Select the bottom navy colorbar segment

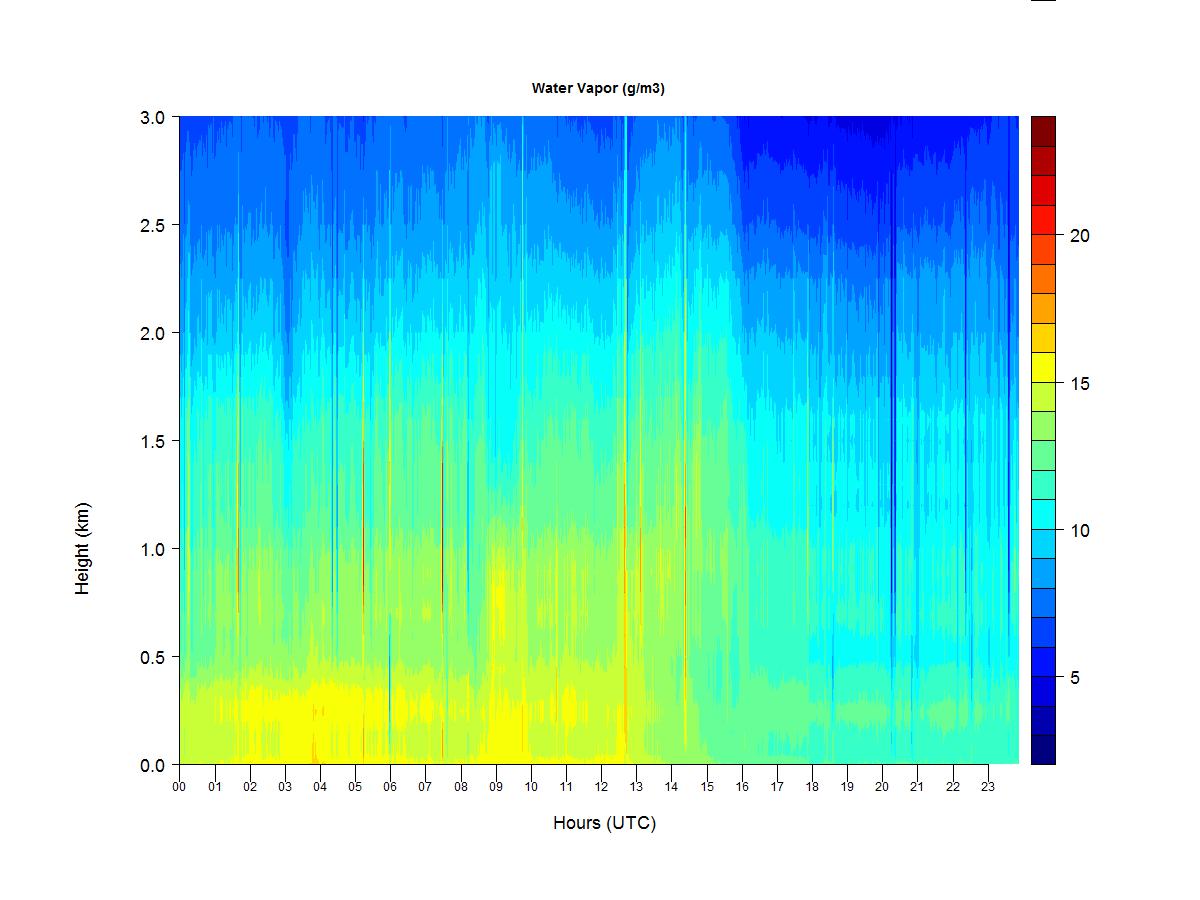(1043, 750)
